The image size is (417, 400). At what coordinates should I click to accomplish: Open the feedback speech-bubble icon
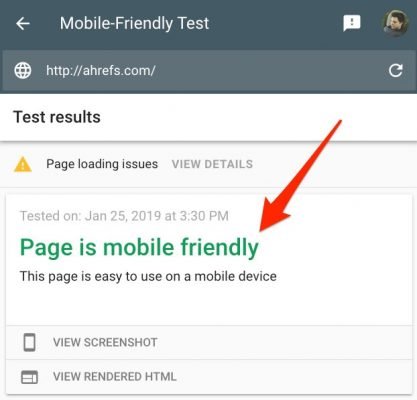pyautogui.click(x=352, y=23)
